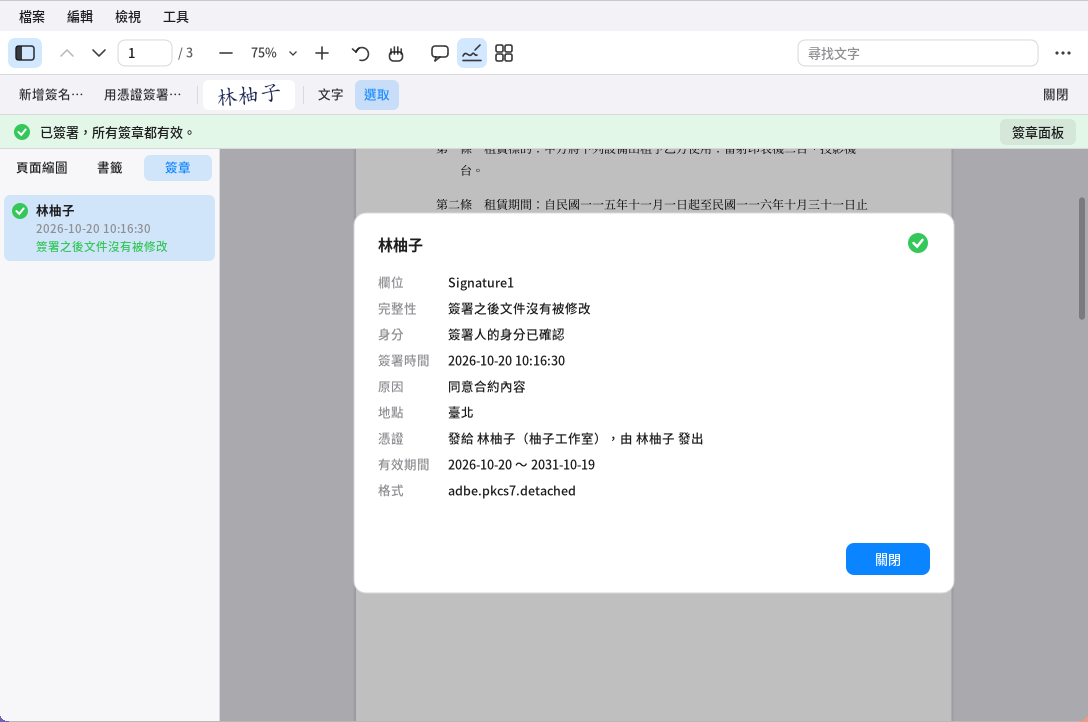
Task: Switch to 書籤 tab
Action: pos(110,168)
